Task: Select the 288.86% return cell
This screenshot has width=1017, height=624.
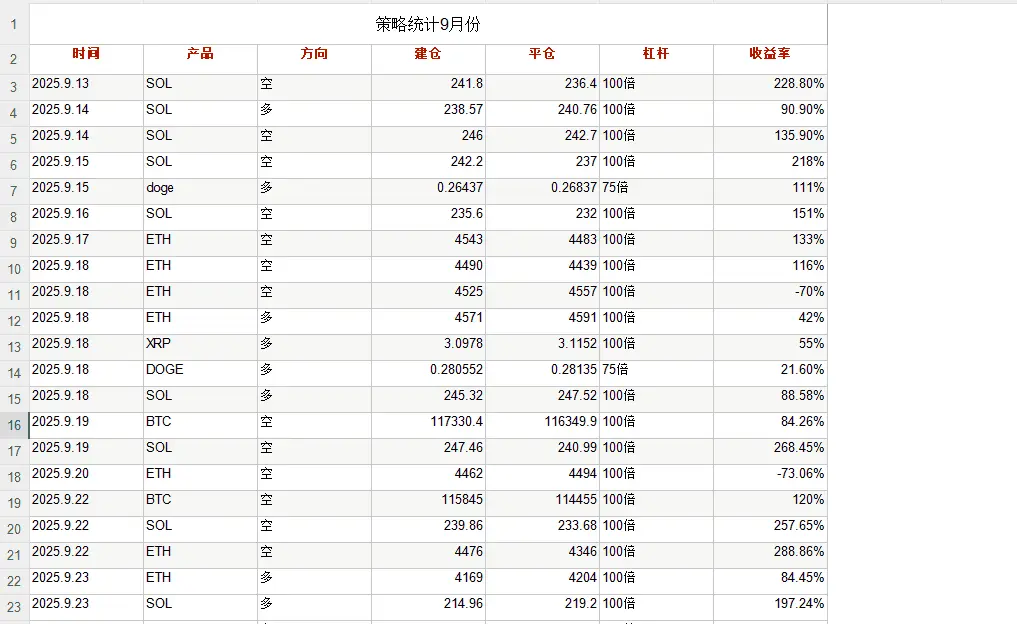Action: click(771, 555)
